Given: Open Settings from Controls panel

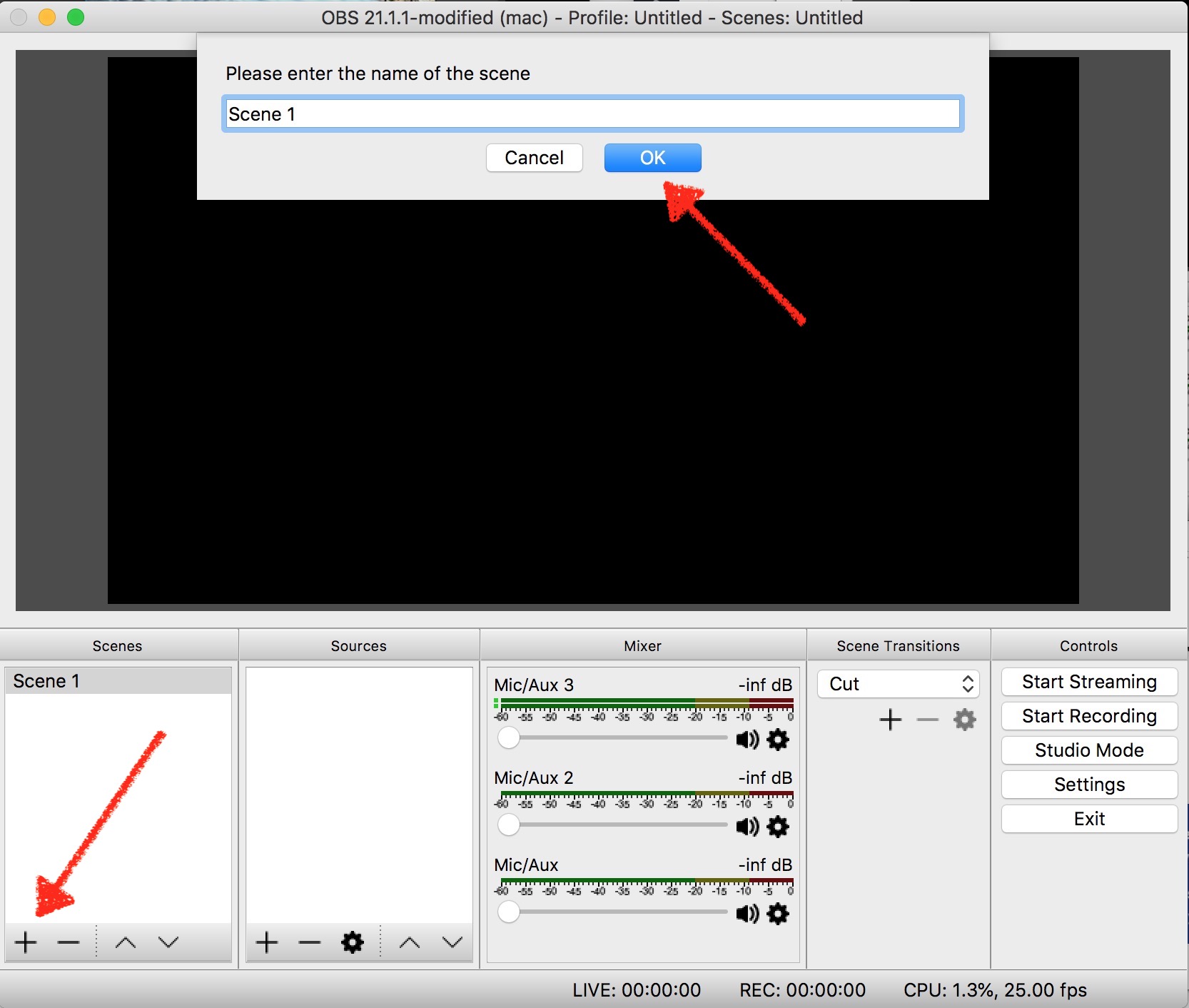Looking at the screenshot, I should pos(1090,785).
